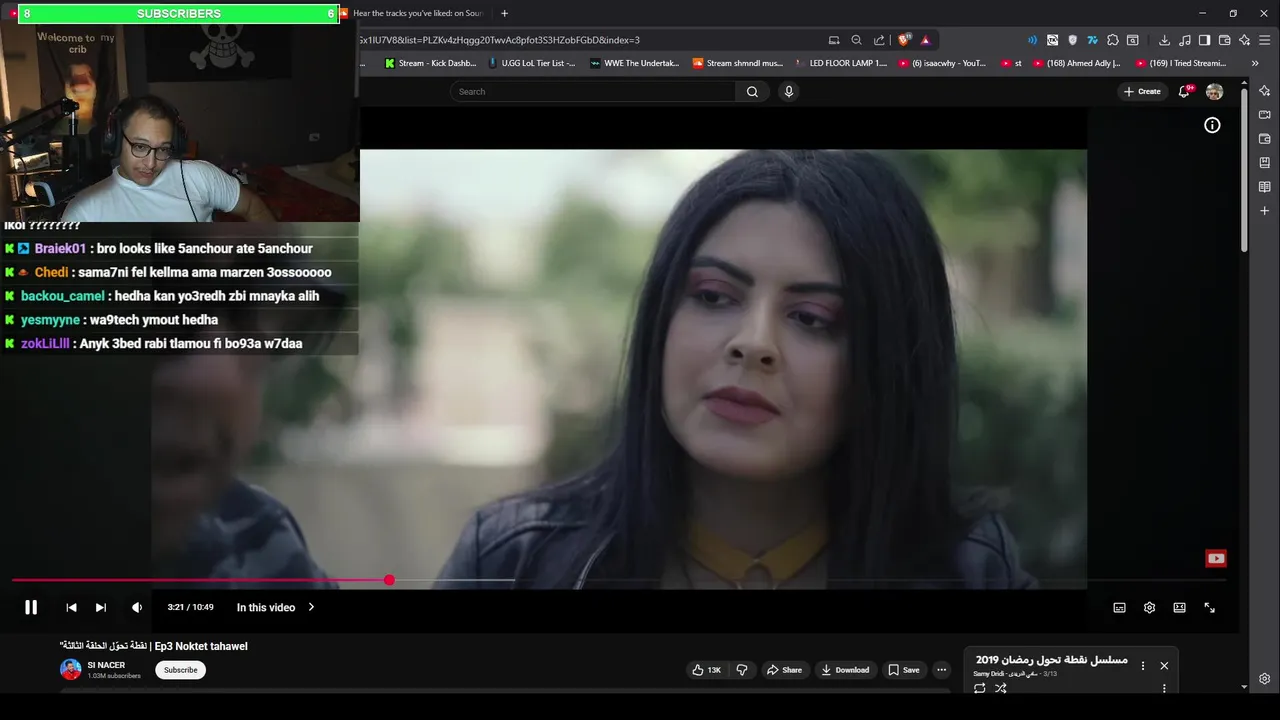Add item with sidebar plus icon
Image resolution: width=1280 pixels, height=720 pixels.
[x=1264, y=211]
